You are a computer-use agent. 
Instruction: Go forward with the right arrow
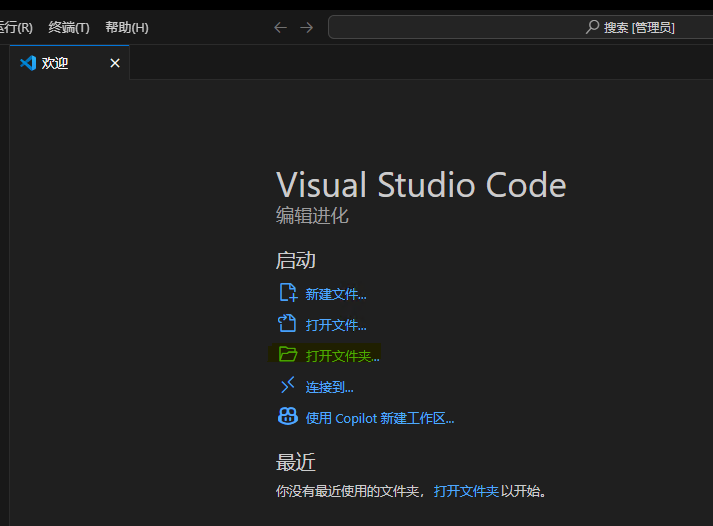[x=306, y=28]
